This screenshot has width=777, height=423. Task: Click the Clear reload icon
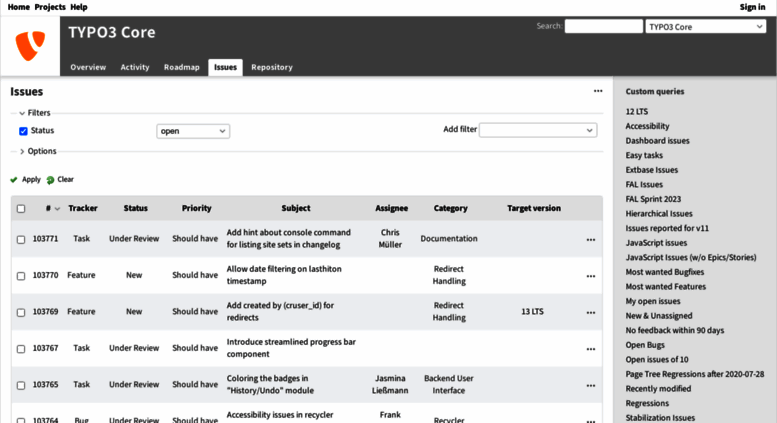[x=50, y=180]
